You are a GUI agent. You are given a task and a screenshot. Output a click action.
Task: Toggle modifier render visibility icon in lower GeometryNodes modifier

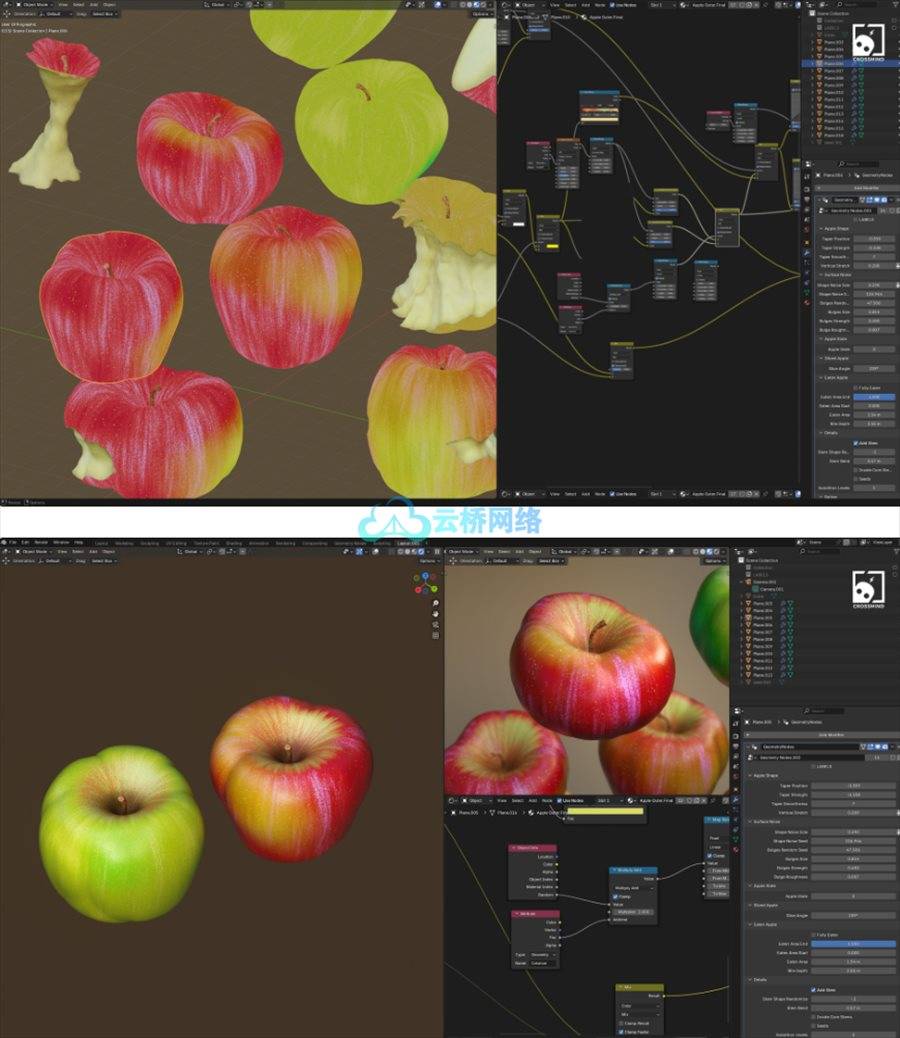(885, 747)
